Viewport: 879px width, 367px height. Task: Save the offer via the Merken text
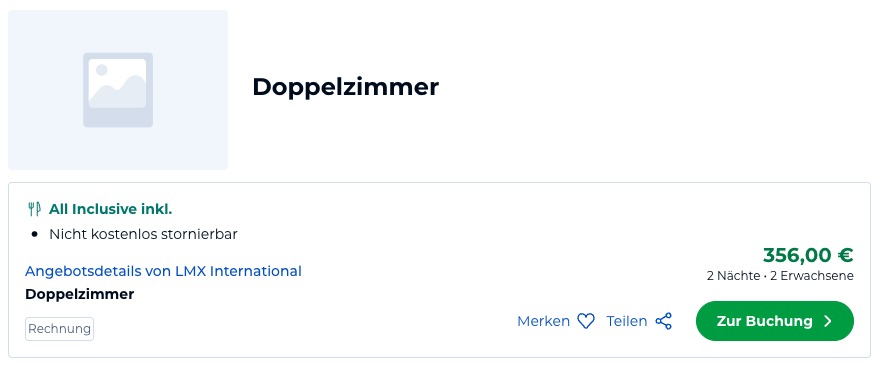pyautogui.click(x=543, y=321)
